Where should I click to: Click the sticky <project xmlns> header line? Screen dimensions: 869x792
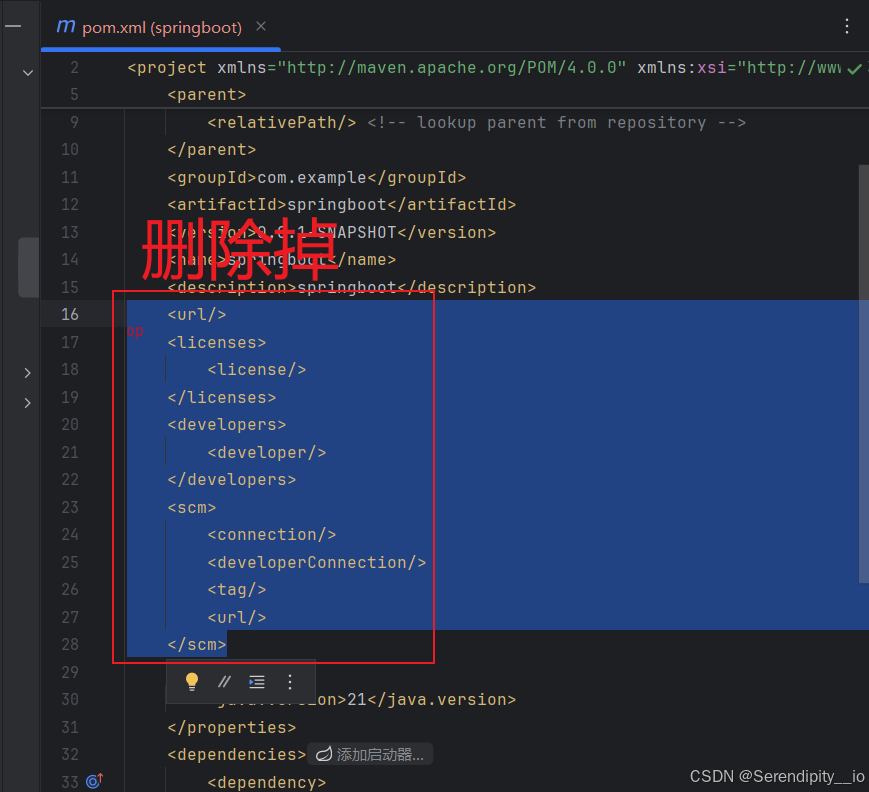(484, 68)
